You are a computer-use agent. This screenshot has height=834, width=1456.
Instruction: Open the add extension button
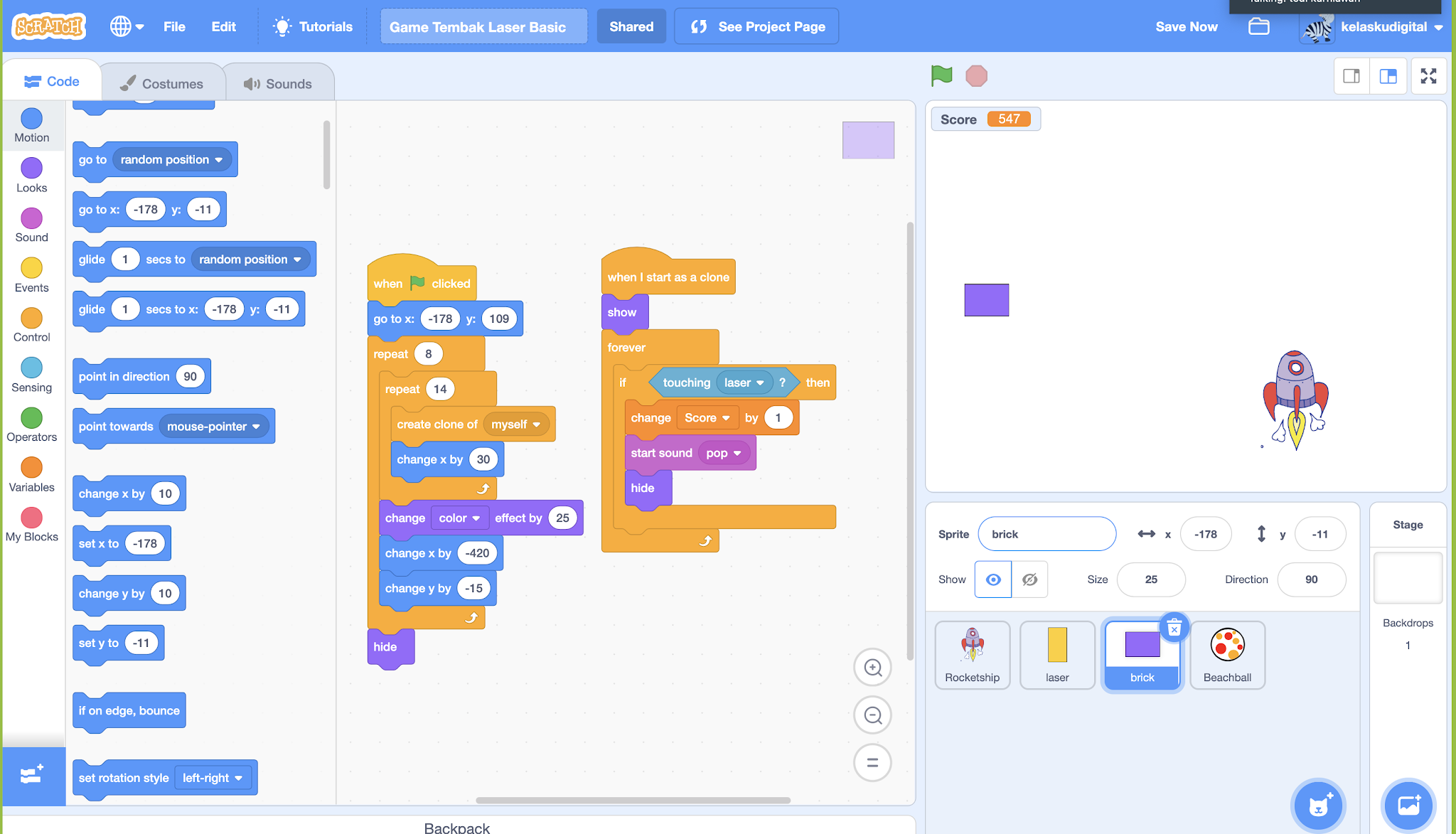tap(33, 775)
